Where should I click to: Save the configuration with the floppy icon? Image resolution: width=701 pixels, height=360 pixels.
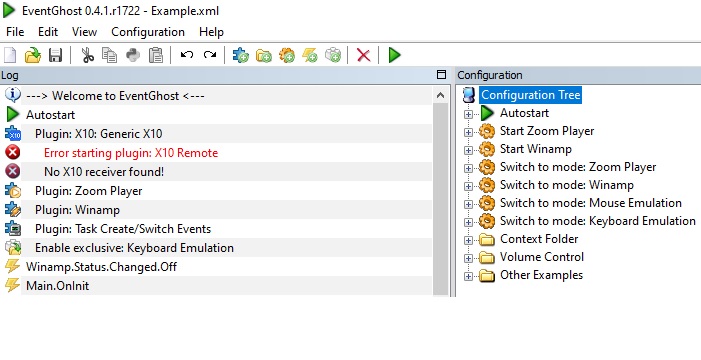coord(55,55)
